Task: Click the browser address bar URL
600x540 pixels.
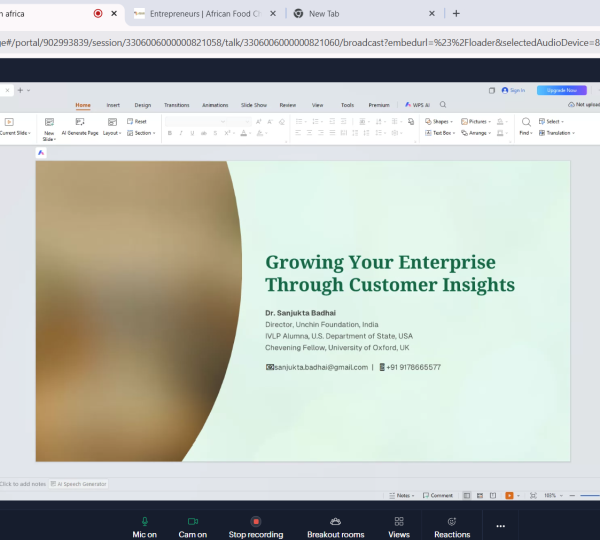Action: [300, 42]
